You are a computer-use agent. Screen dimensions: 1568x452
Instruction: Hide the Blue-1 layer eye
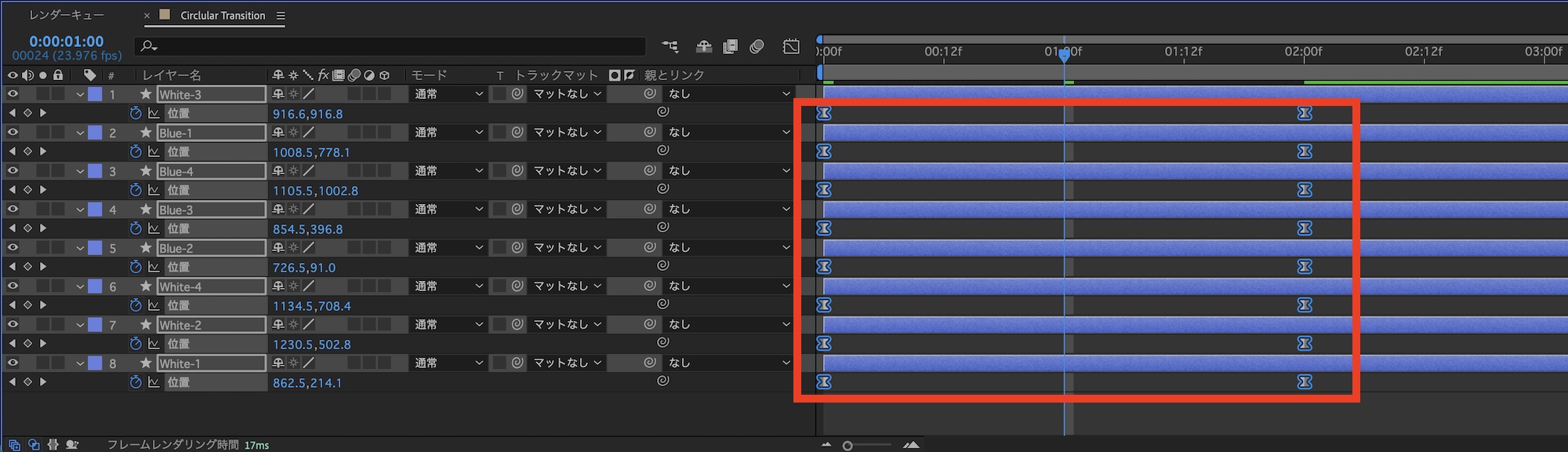pos(13,132)
